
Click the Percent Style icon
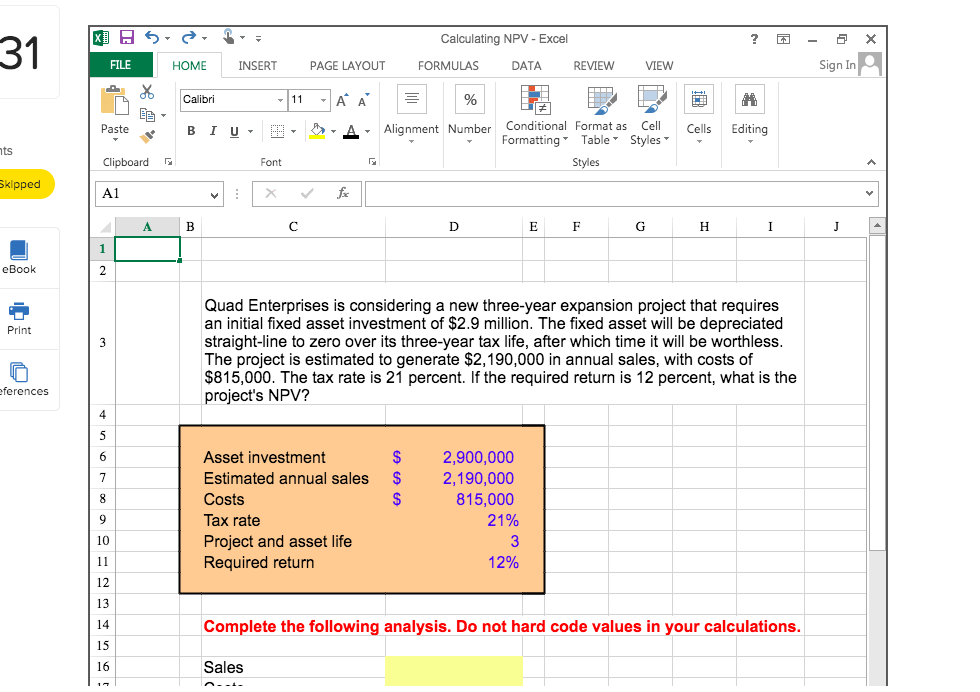point(469,98)
